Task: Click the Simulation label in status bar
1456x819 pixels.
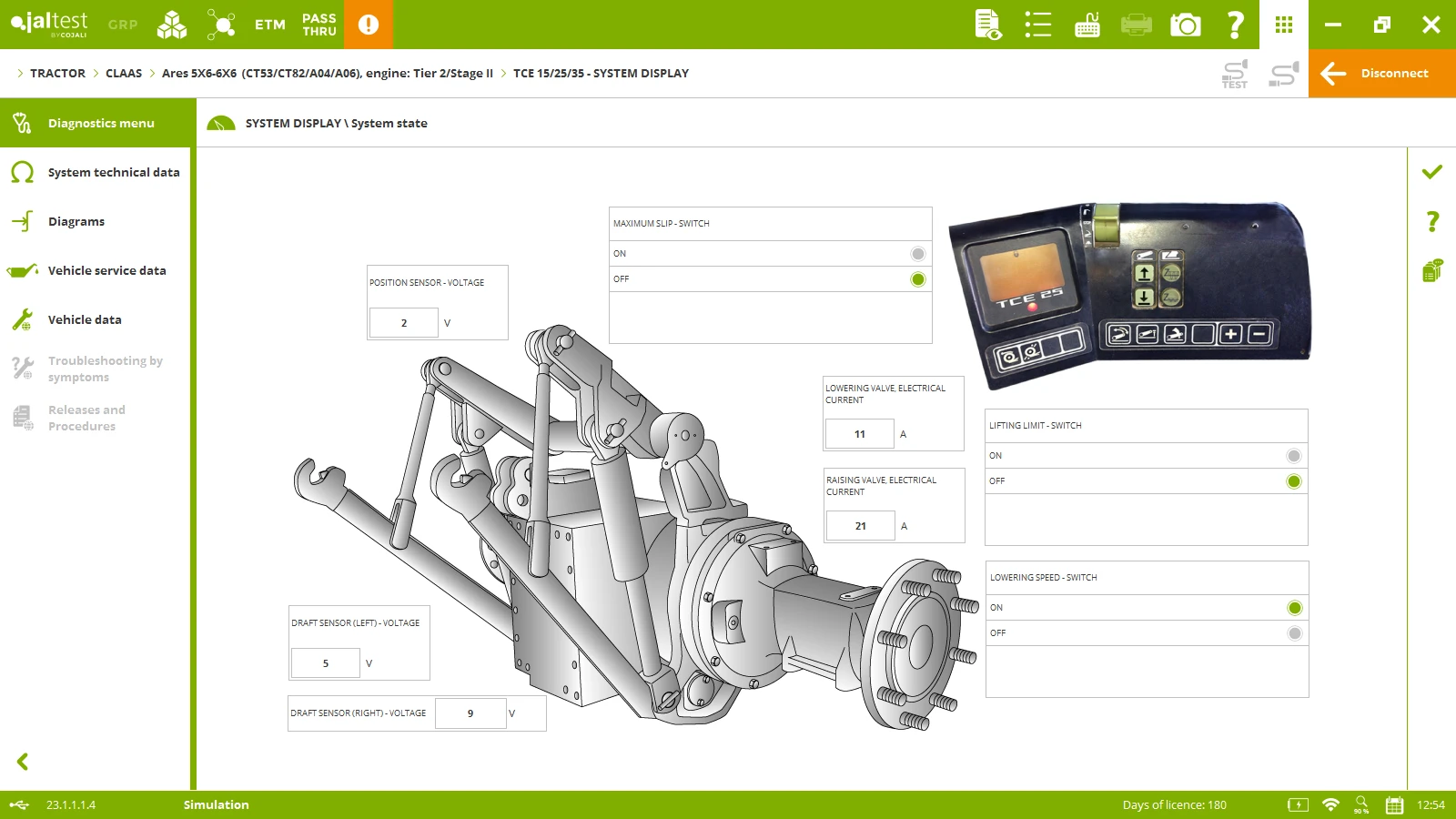Action: click(217, 804)
